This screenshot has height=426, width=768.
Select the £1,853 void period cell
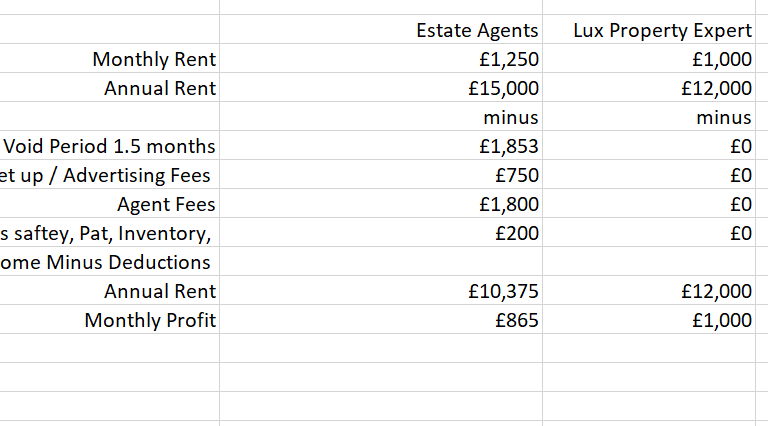pyautogui.click(x=509, y=146)
